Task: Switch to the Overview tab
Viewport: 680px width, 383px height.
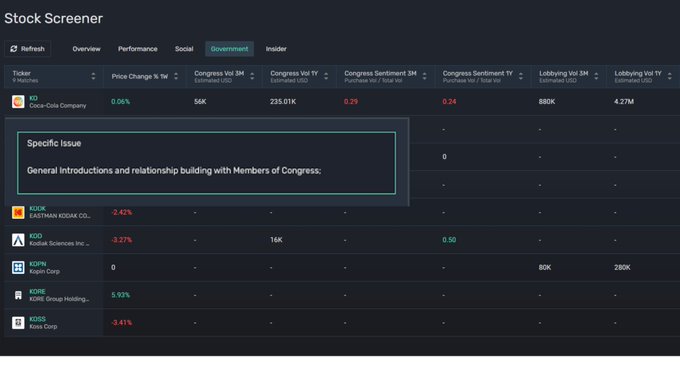Action: pos(86,49)
